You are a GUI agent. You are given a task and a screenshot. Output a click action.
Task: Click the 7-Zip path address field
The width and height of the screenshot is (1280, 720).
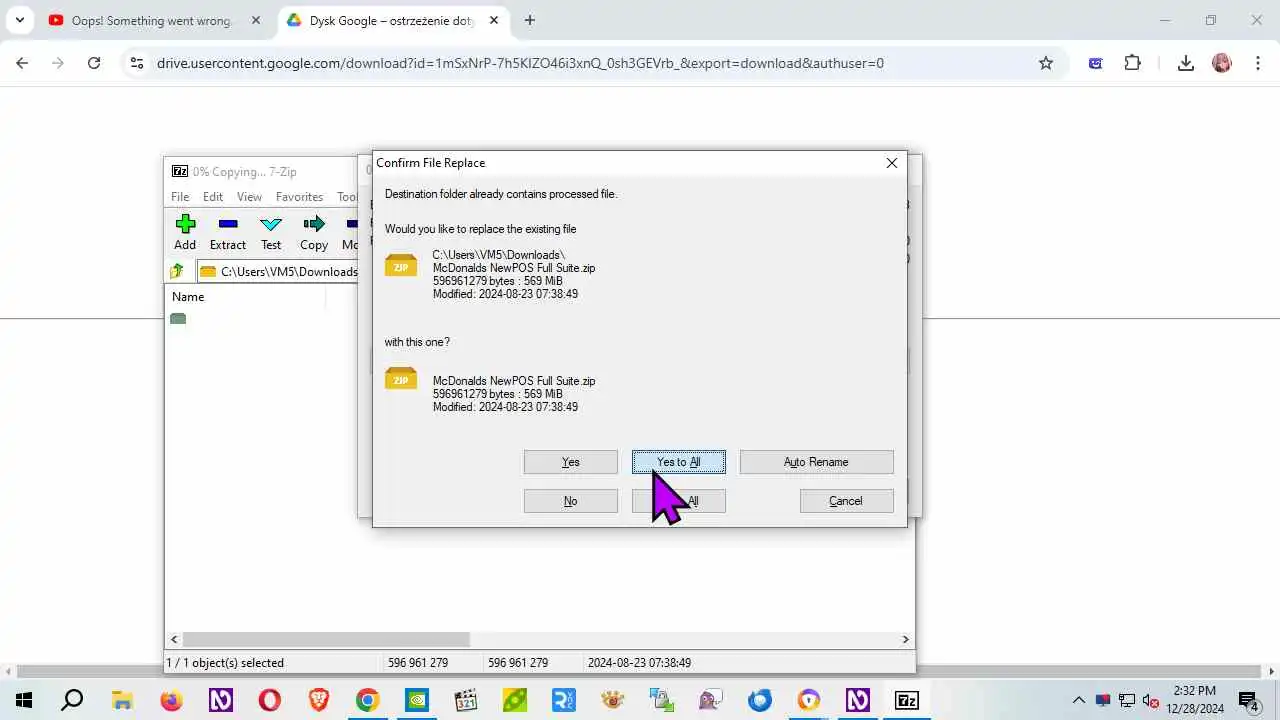(x=278, y=271)
